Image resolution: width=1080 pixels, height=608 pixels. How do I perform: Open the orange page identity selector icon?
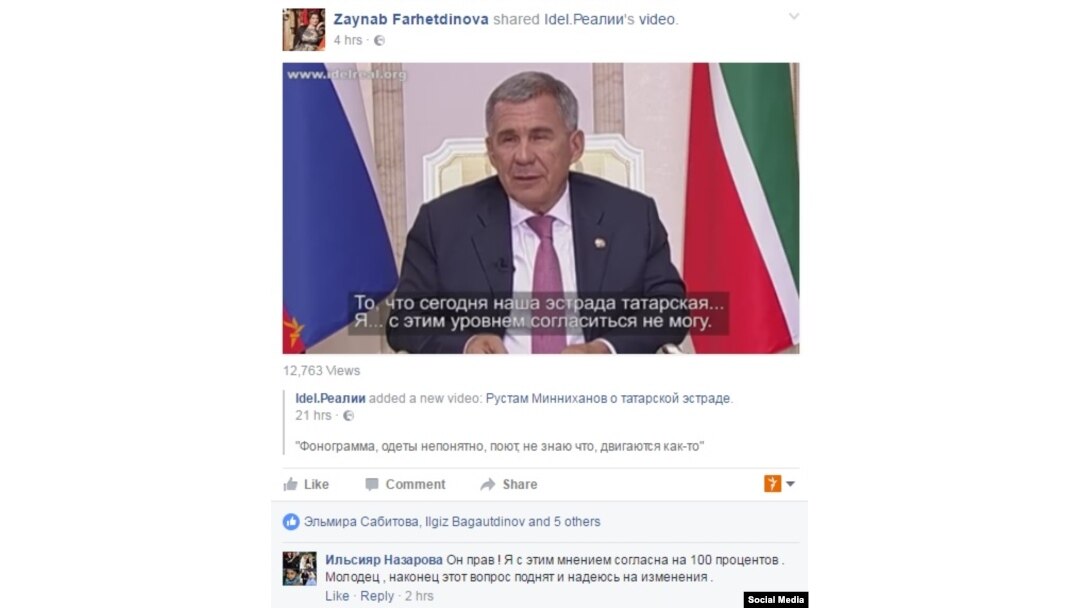pyautogui.click(x=772, y=484)
